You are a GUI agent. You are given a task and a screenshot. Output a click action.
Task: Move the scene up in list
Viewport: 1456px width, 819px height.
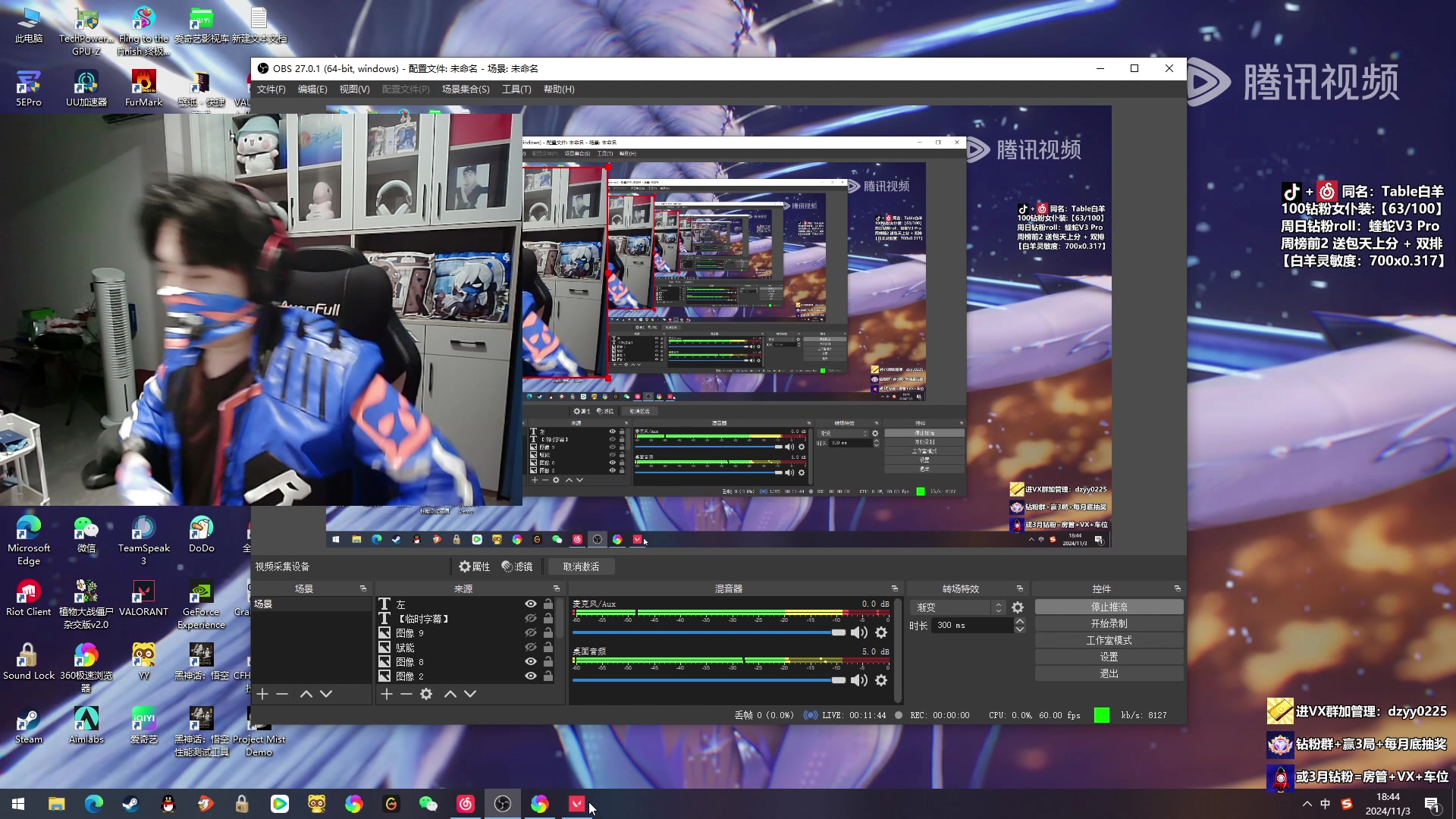tap(306, 694)
